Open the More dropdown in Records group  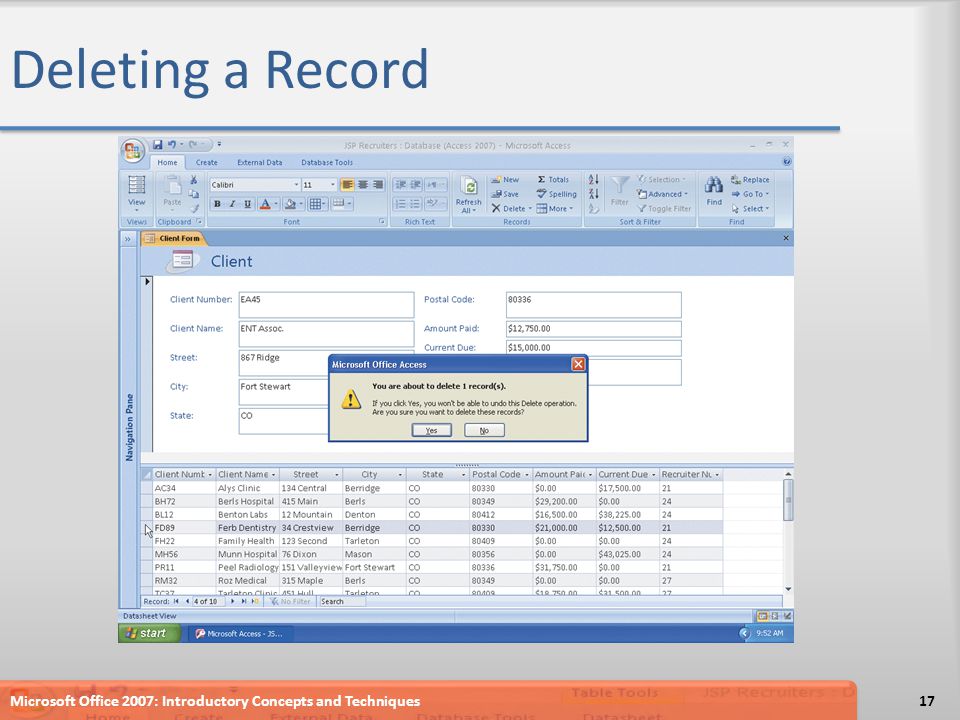point(555,209)
